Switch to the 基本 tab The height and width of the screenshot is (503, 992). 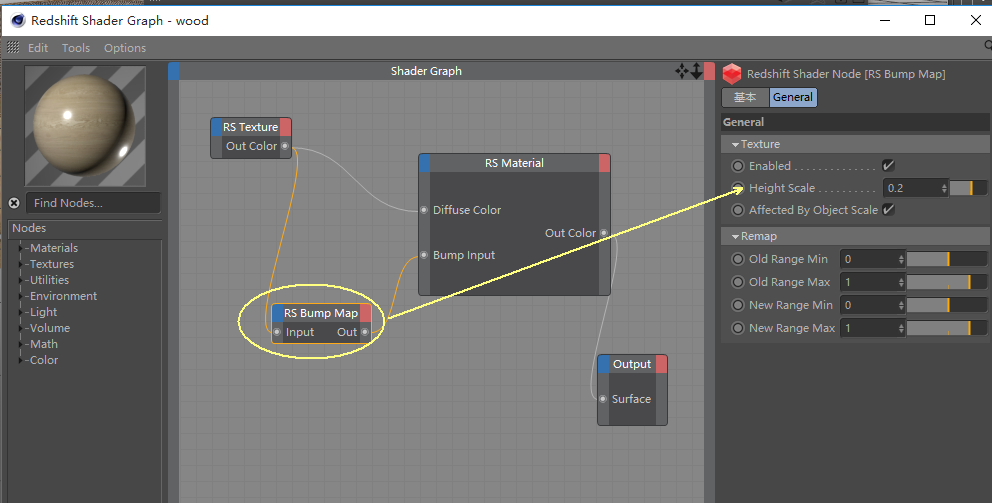click(745, 97)
